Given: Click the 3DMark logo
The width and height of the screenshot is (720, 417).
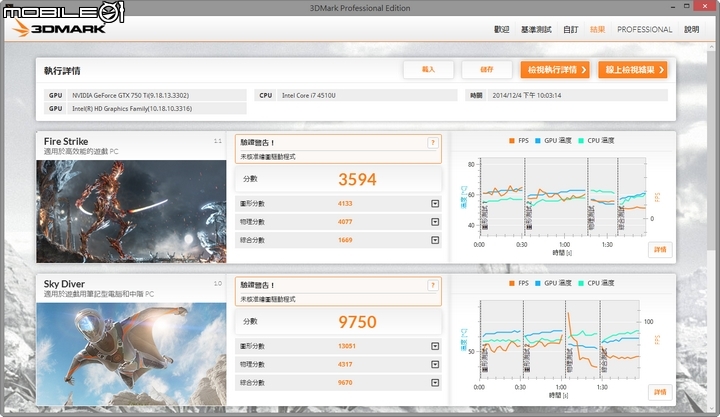Looking at the screenshot, I should coord(59,28).
